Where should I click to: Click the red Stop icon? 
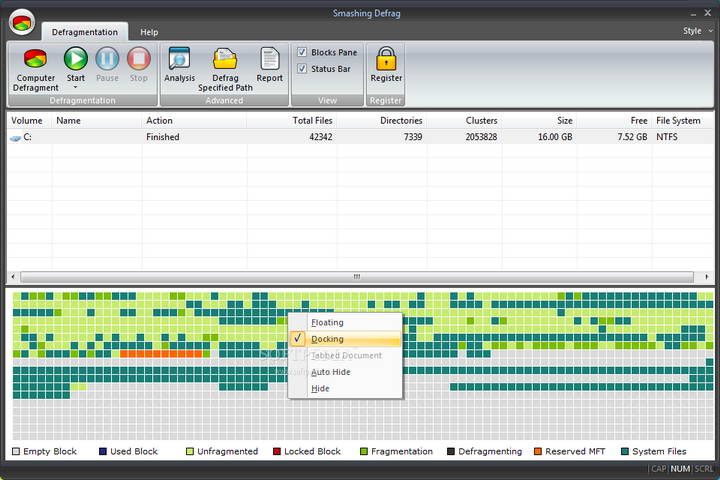(x=139, y=59)
